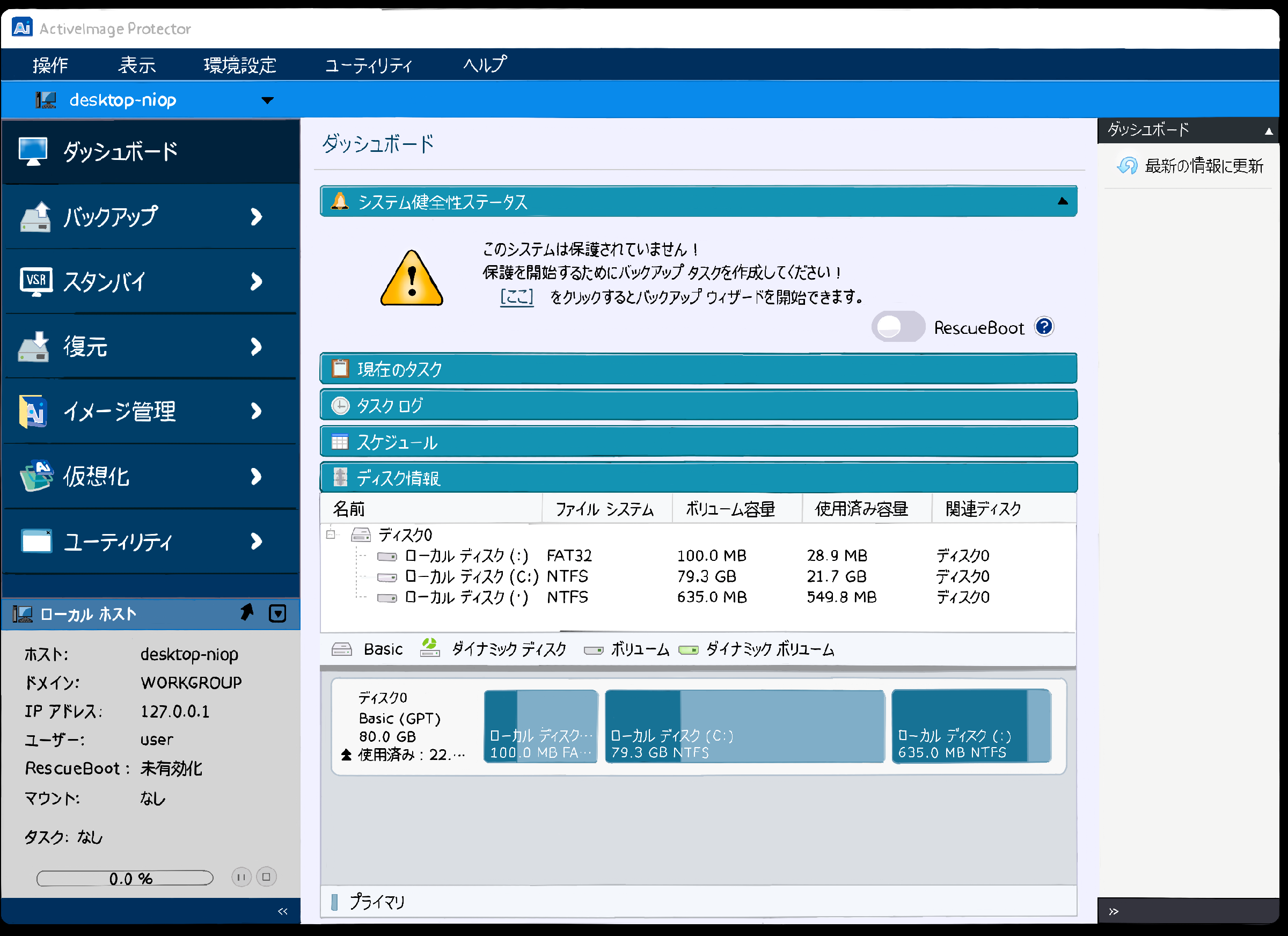The height and width of the screenshot is (936, 1288).
Task: Click the refresh icon beside 最新の情報に更新
Action: click(1126, 166)
